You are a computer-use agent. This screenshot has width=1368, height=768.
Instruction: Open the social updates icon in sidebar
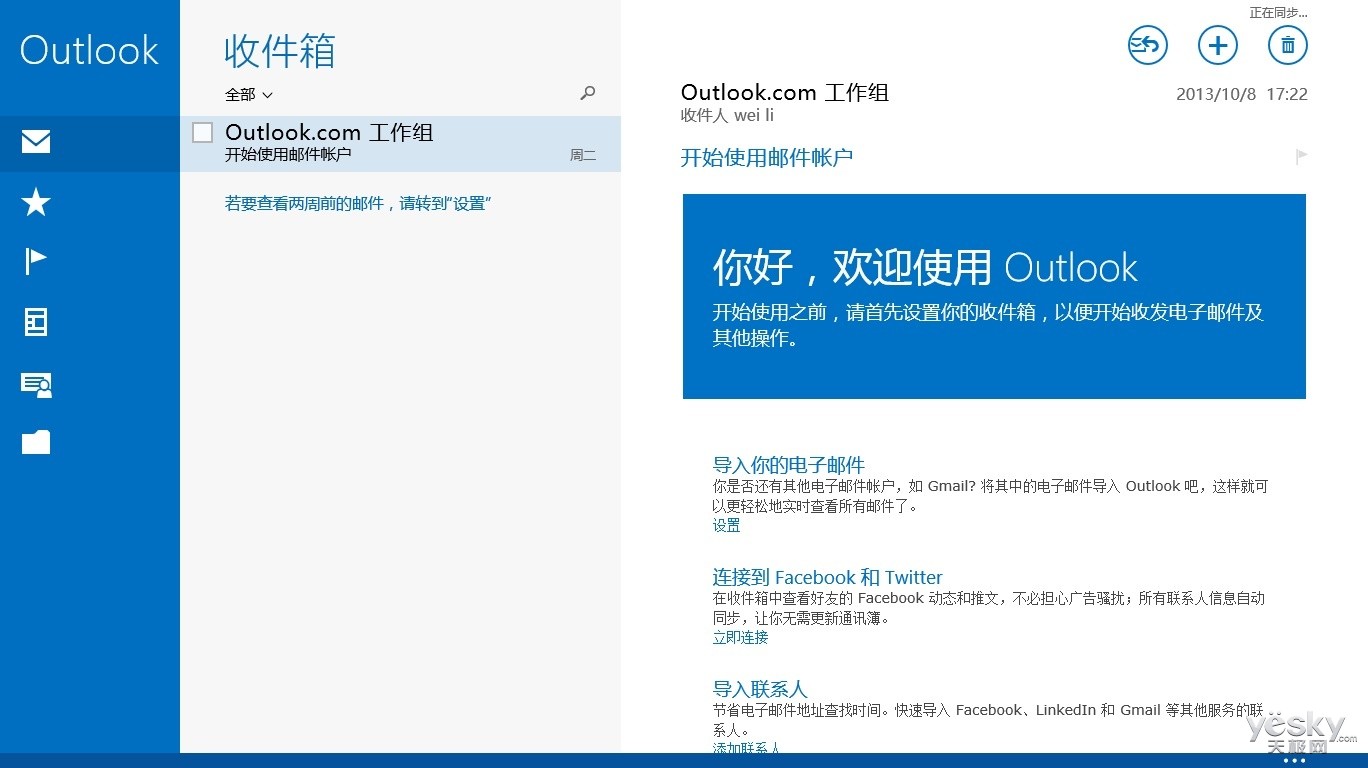36,384
